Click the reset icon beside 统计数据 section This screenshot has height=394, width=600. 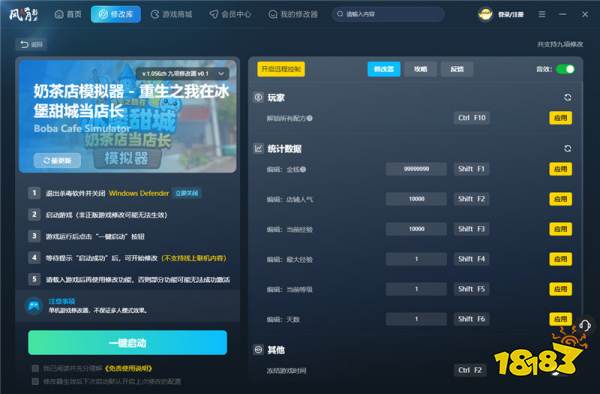(567, 148)
